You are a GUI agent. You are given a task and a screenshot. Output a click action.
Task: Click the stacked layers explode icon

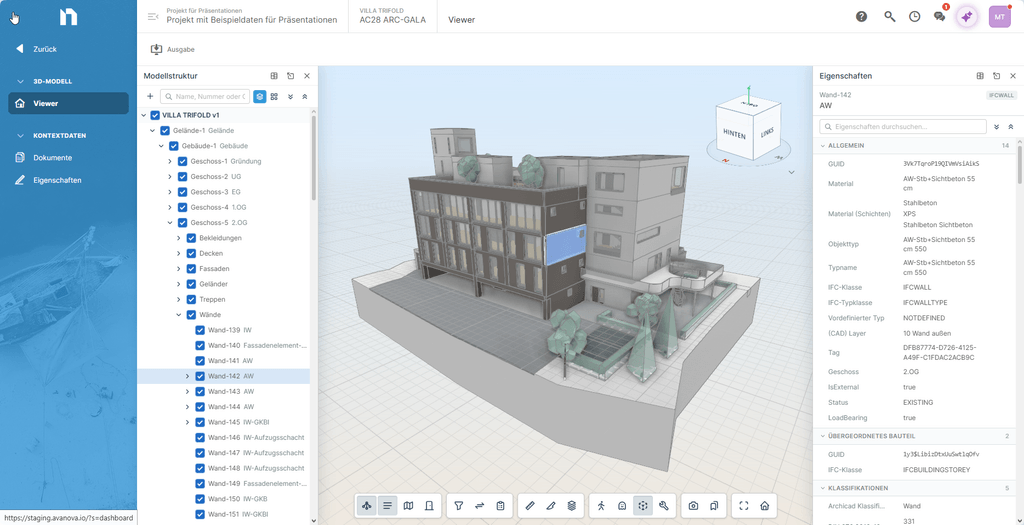(571, 505)
